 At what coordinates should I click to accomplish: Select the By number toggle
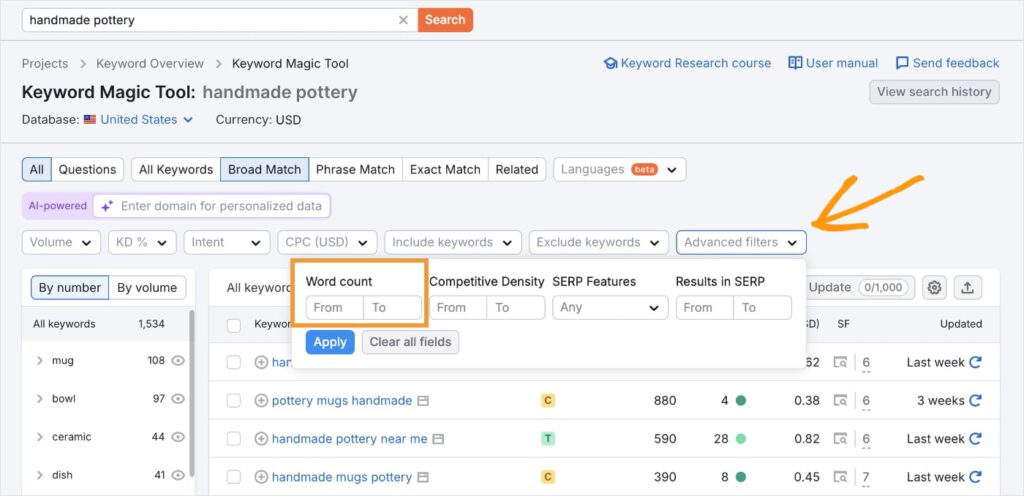point(70,288)
